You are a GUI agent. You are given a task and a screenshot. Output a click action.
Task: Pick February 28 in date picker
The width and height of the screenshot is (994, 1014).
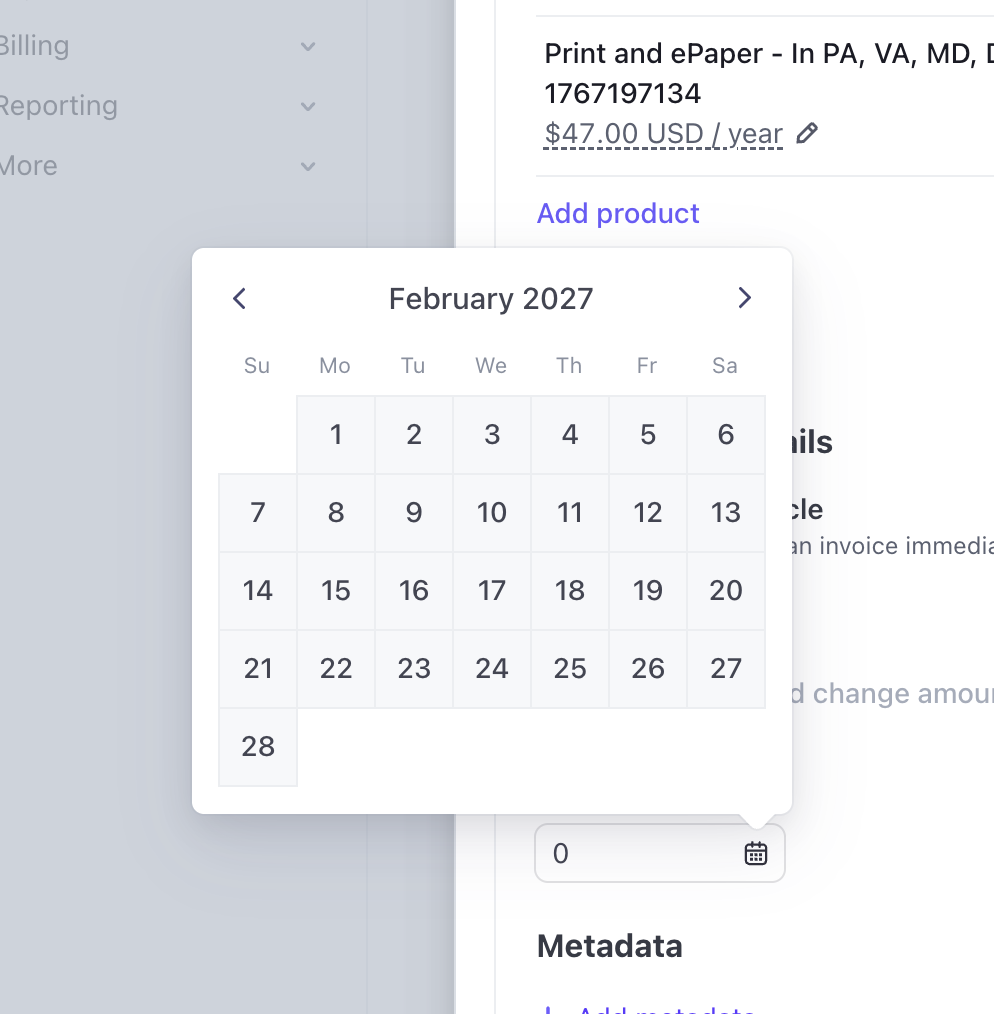click(258, 746)
